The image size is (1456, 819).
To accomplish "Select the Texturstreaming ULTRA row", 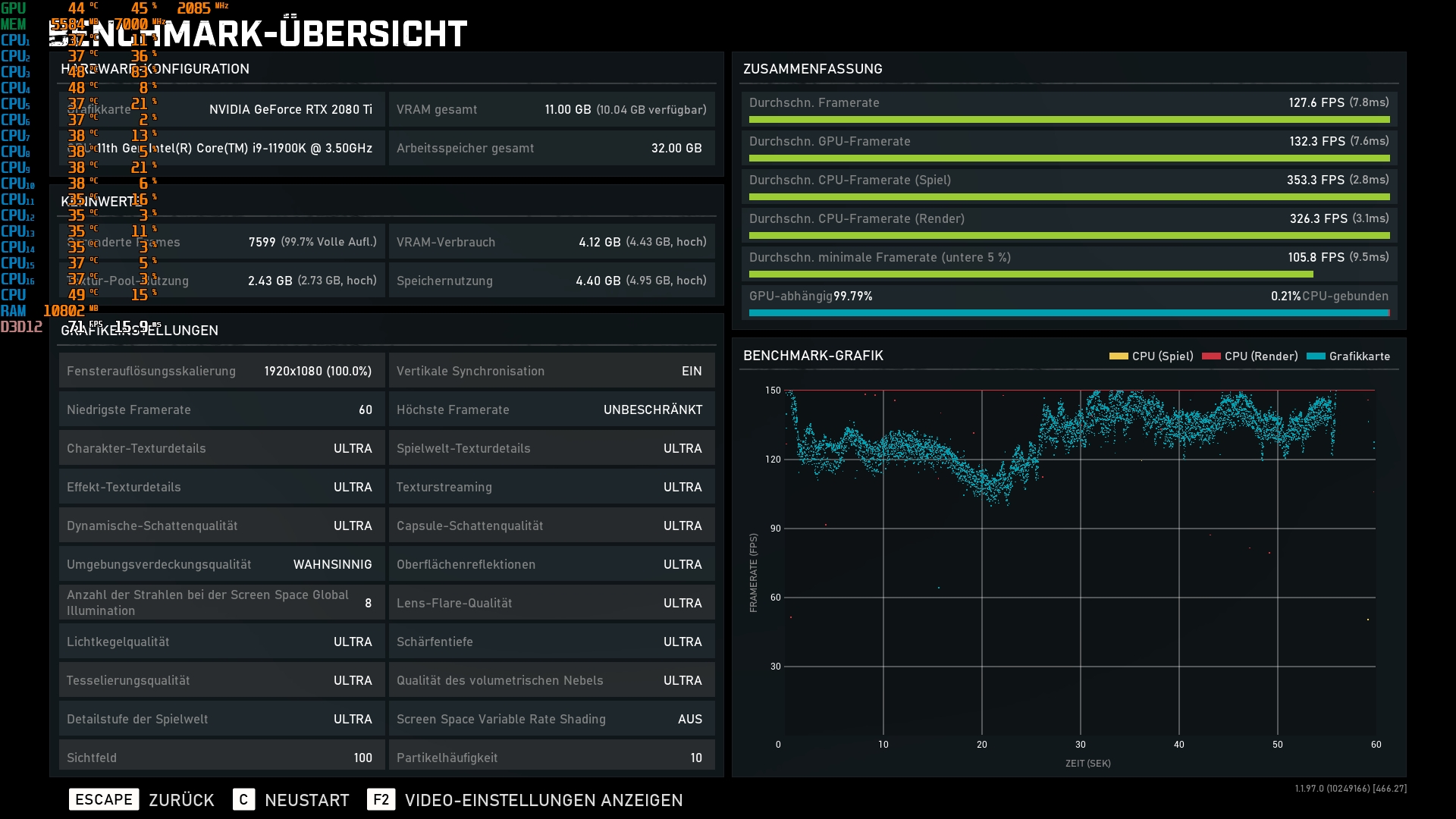I will click(x=551, y=487).
